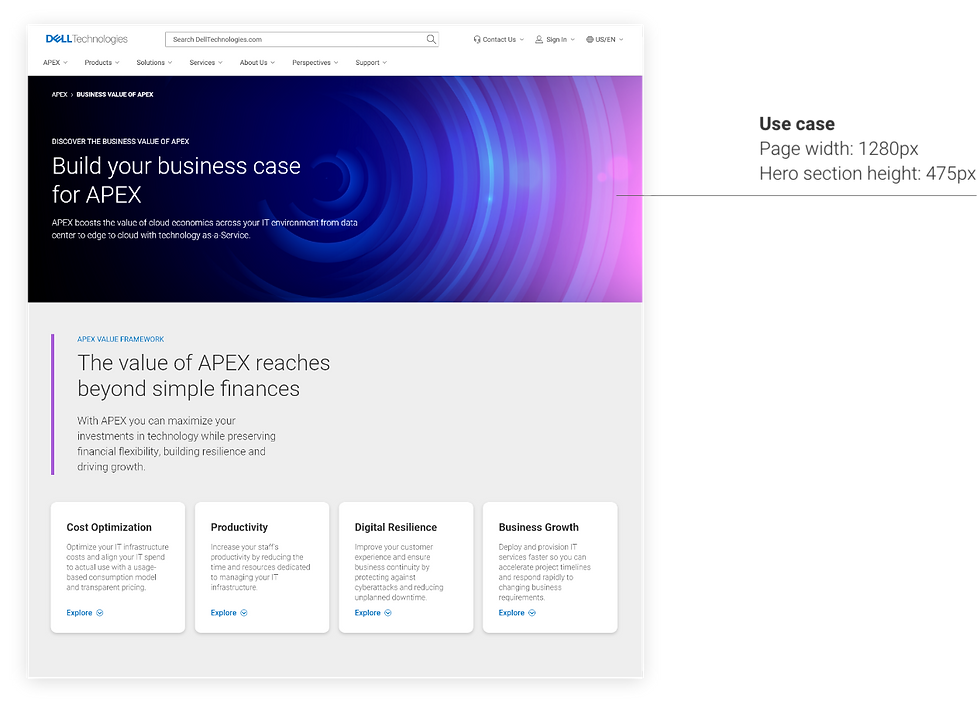977x708 pixels.
Task: Open the Solutions navigation menu
Action: (154, 62)
